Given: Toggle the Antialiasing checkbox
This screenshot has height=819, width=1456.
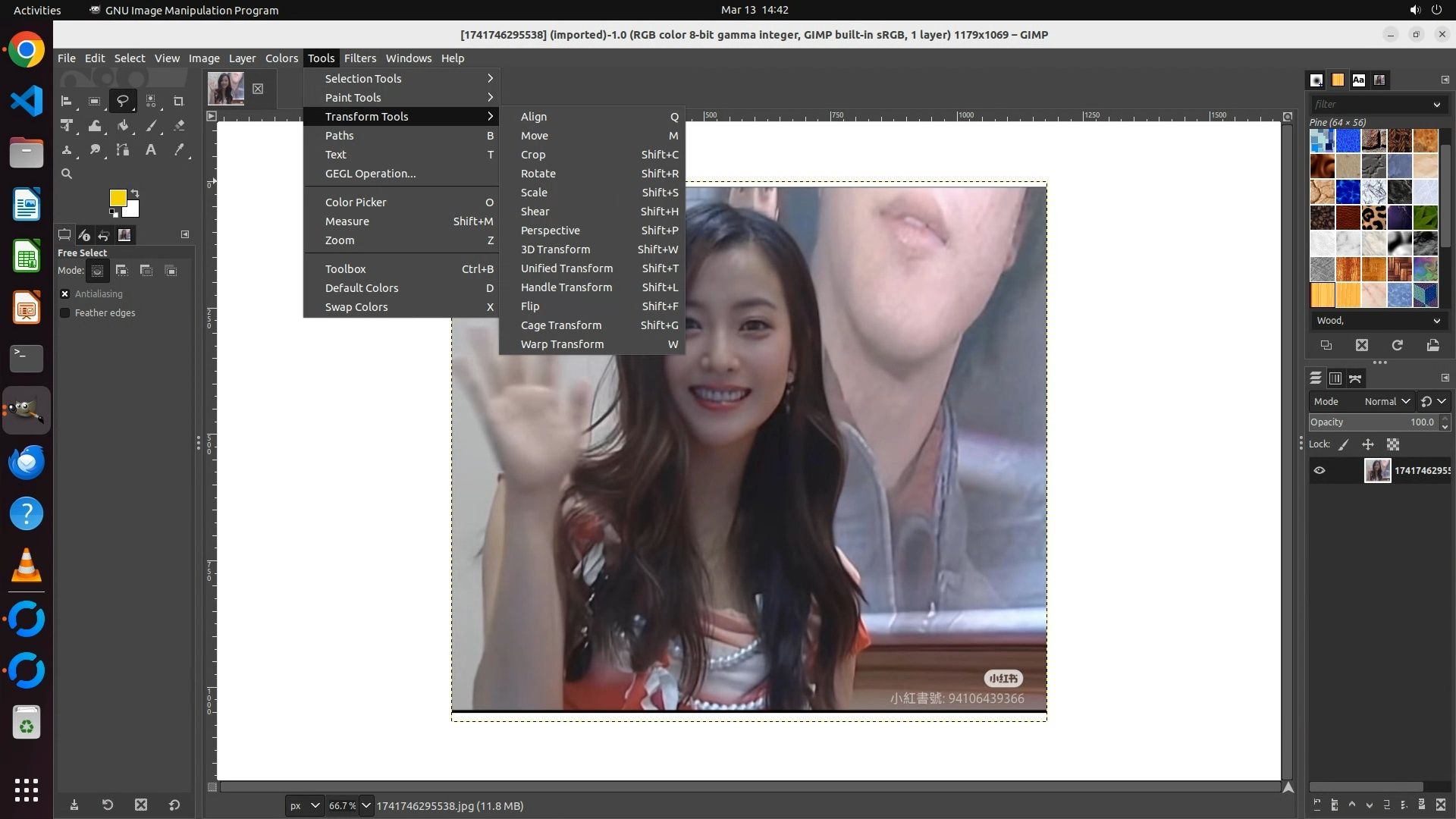Looking at the screenshot, I should pyautogui.click(x=65, y=294).
